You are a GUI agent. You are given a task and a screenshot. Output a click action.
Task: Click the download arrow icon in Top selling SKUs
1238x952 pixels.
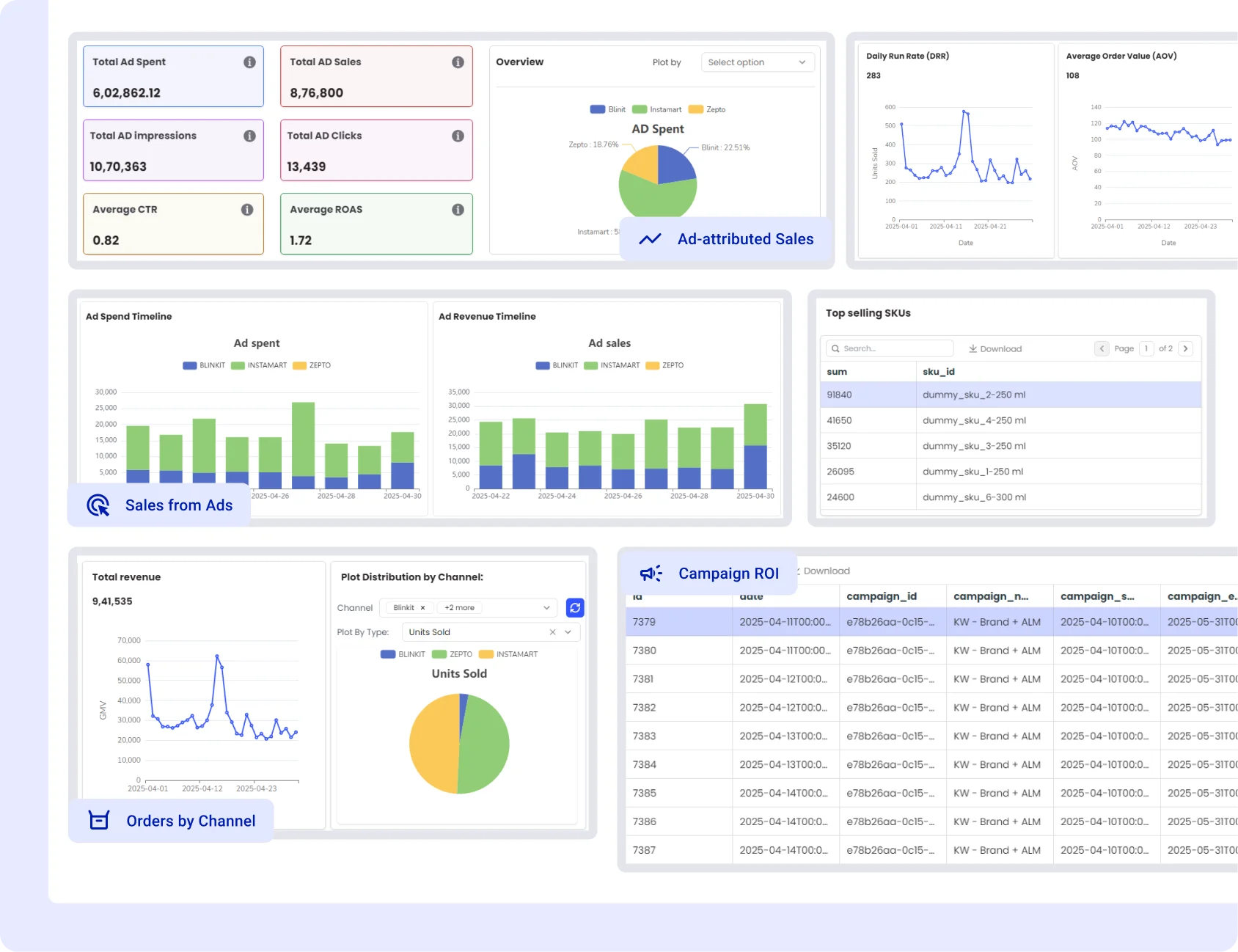pyautogui.click(x=973, y=348)
